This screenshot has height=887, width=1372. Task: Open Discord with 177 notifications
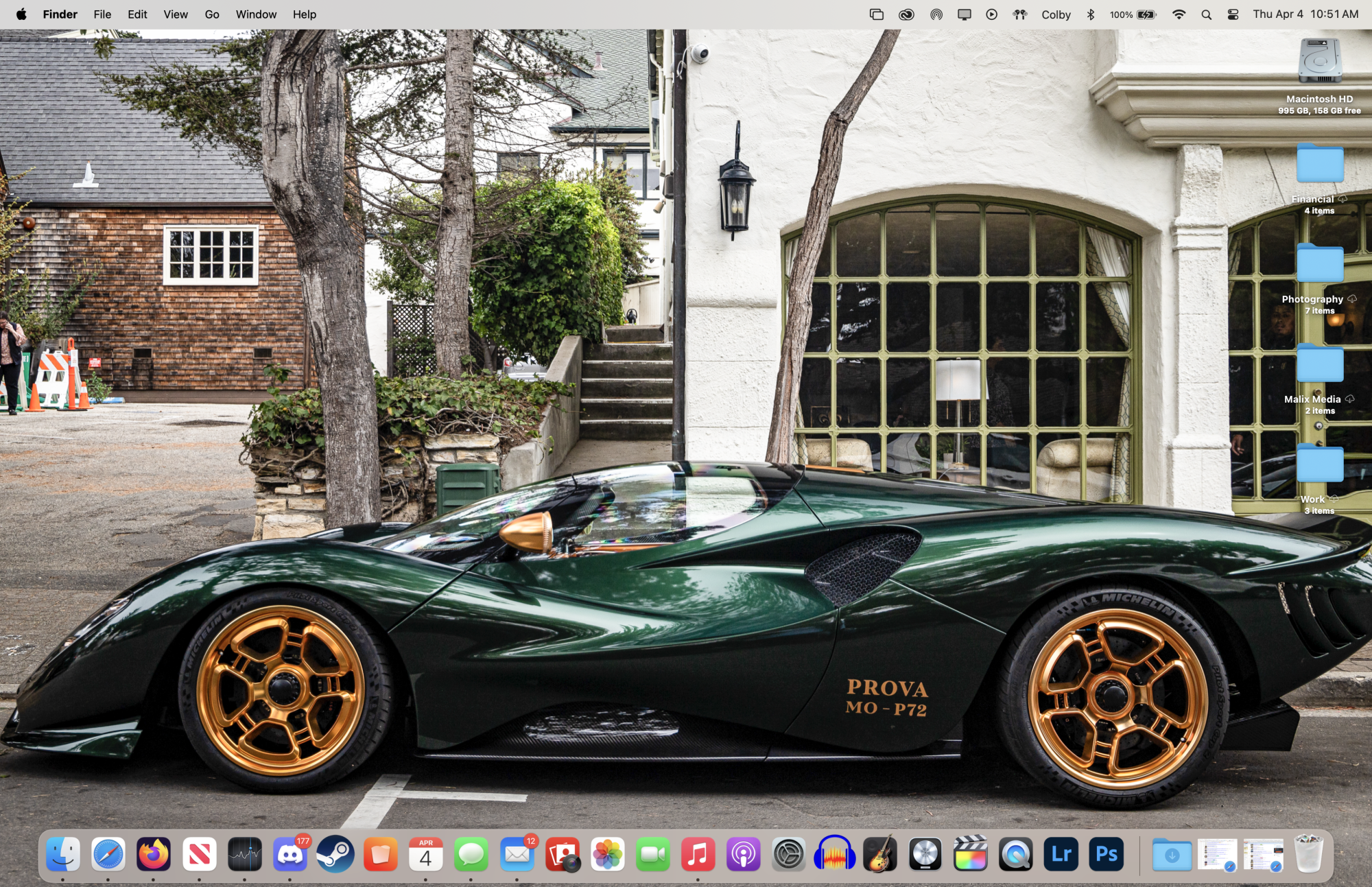tap(290, 854)
